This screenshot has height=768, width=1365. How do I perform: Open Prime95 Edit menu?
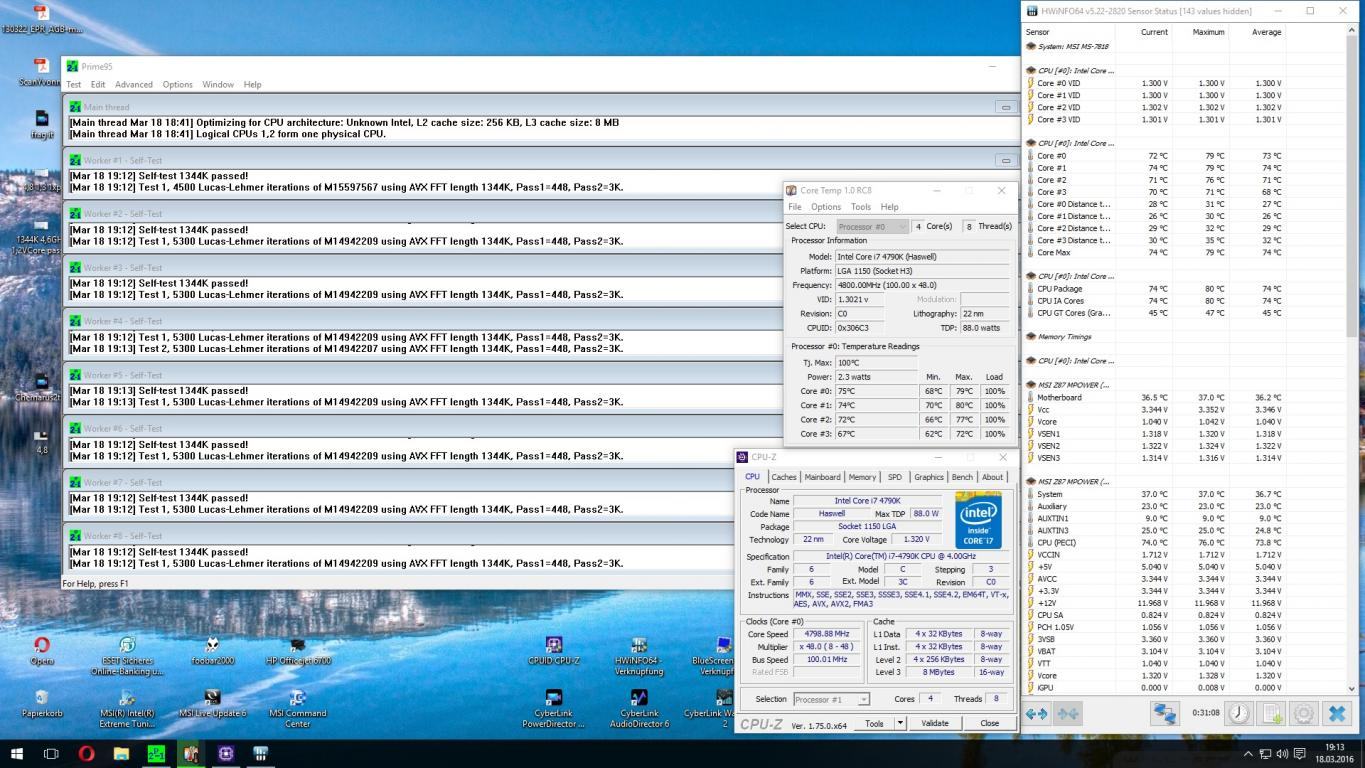click(98, 85)
